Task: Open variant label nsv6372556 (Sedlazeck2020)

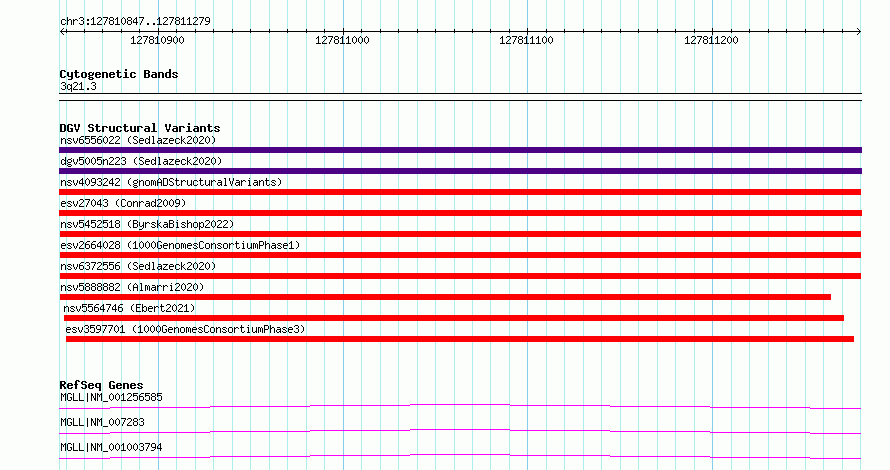Action: 138,266
